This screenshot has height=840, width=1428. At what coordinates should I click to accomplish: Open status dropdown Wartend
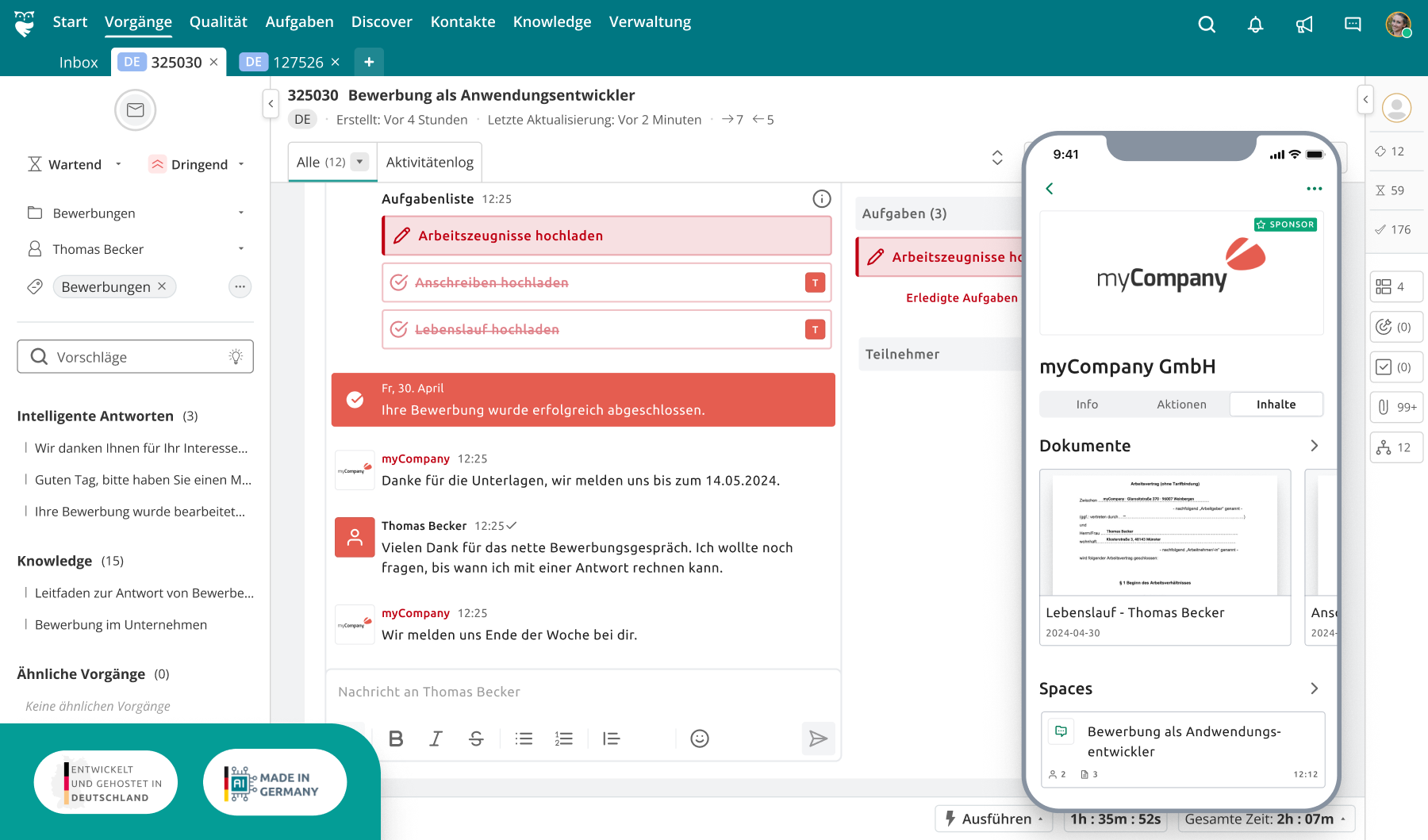74,164
